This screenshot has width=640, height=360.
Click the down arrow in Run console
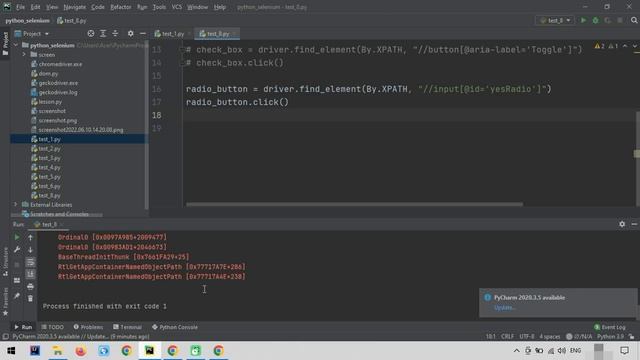(30, 249)
